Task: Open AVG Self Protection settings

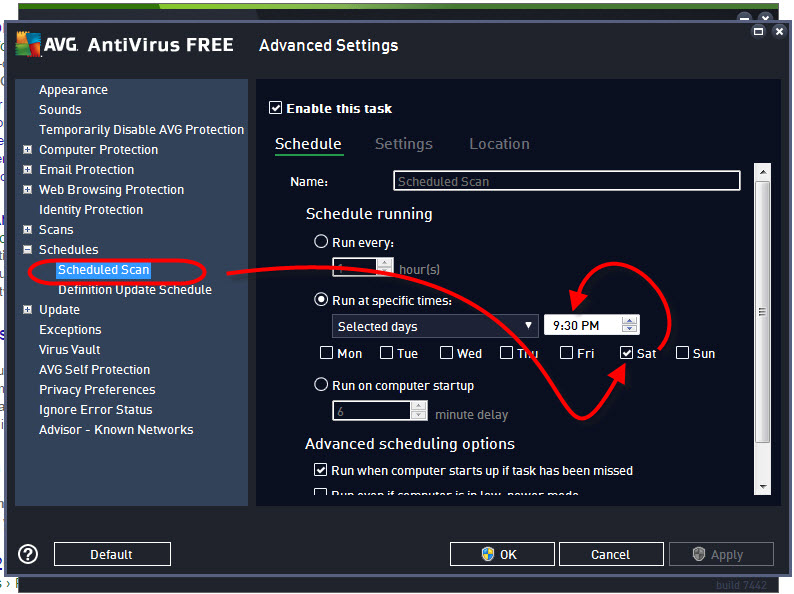Action: pos(95,370)
